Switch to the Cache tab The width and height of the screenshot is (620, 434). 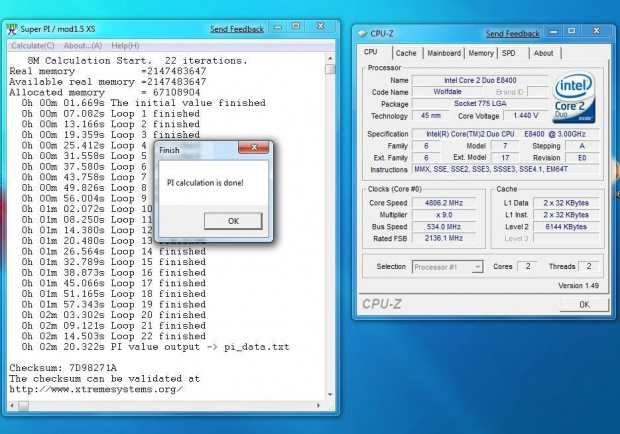coord(405,53)
